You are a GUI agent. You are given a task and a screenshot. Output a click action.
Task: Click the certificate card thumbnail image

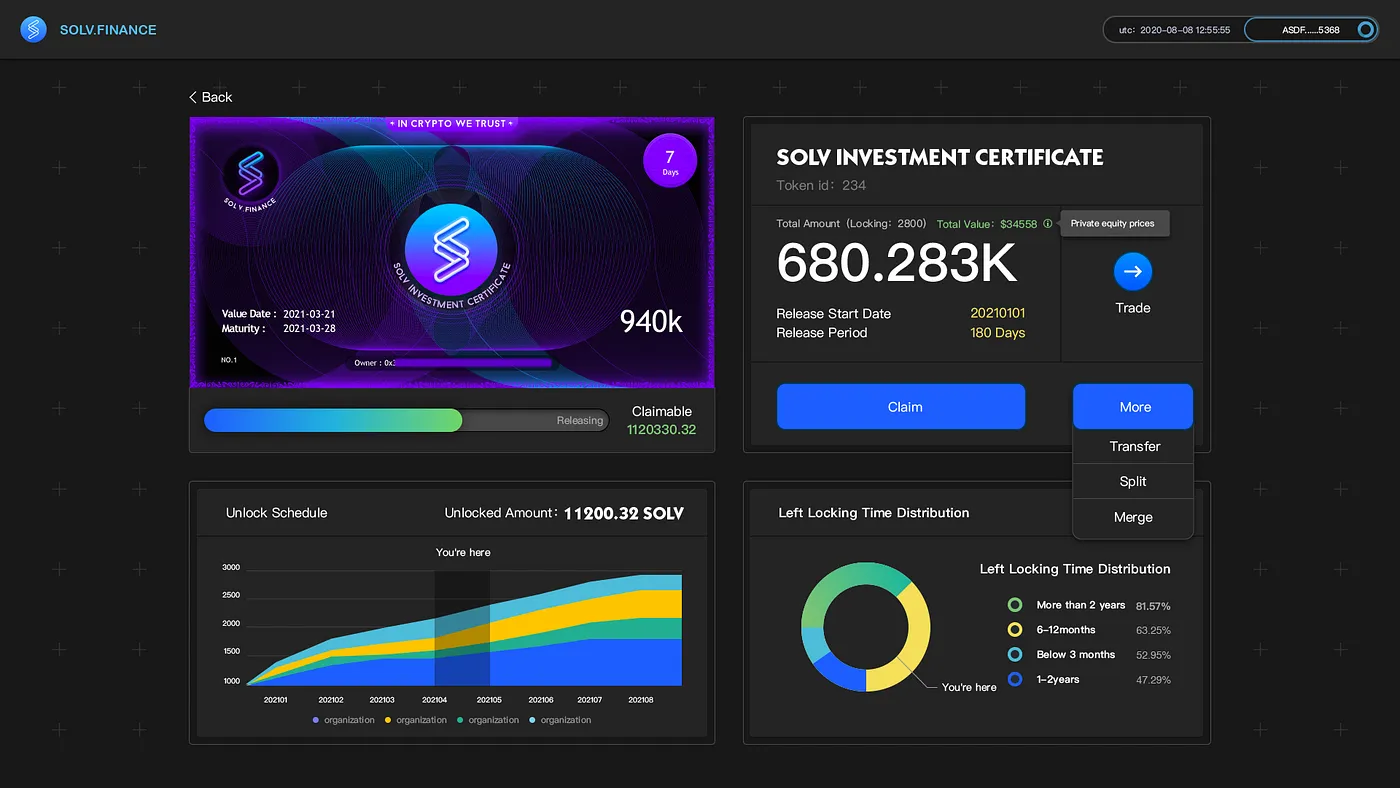point(452,252)
